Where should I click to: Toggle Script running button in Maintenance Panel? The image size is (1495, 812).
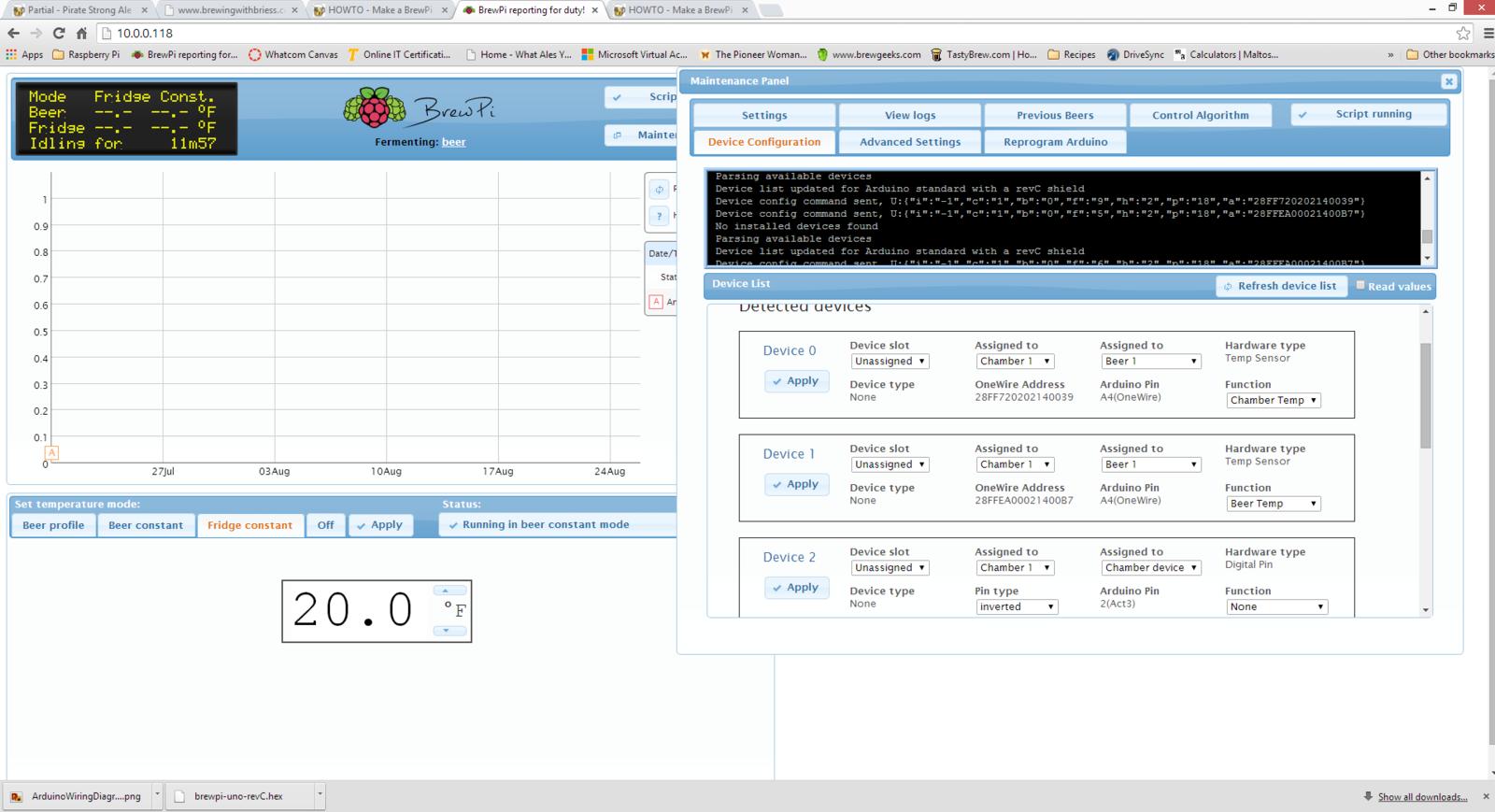click(x=1369, y=114)
